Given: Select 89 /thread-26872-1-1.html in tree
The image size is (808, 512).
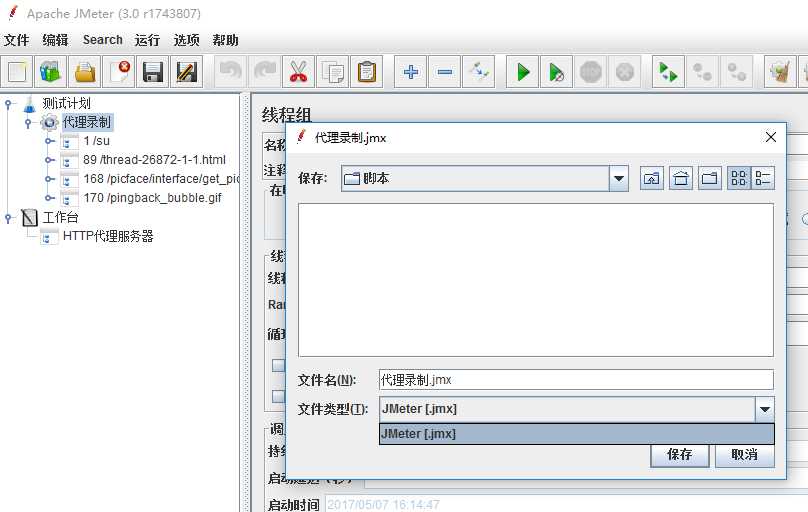Looking at the screenshot, I should coord(154,160).
